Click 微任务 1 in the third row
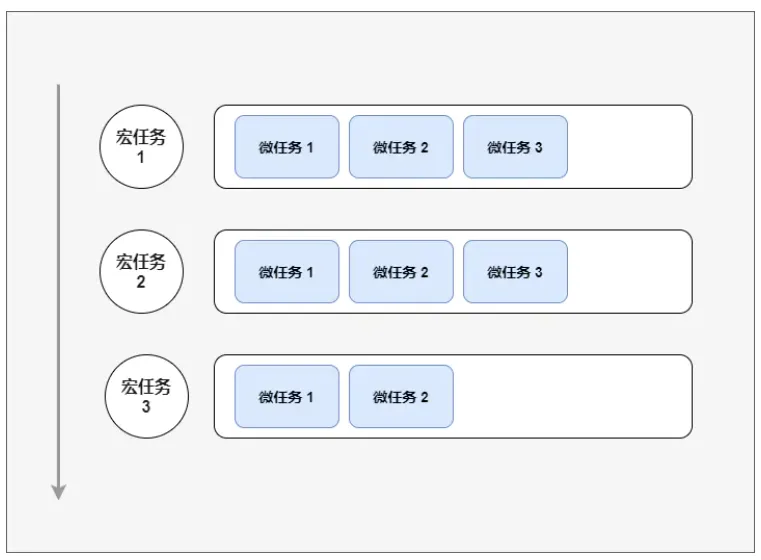 click(287, 396)
